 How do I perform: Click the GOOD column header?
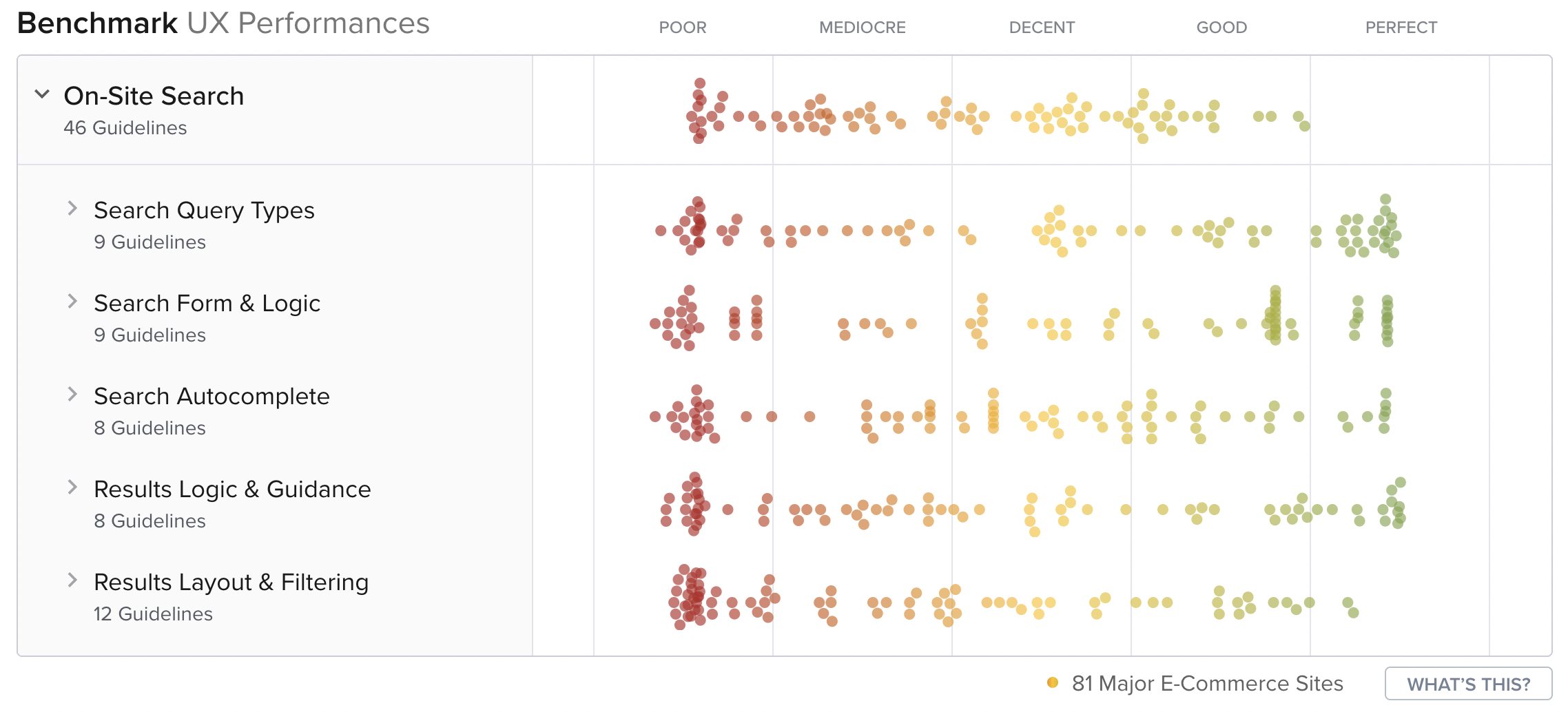1221,28
